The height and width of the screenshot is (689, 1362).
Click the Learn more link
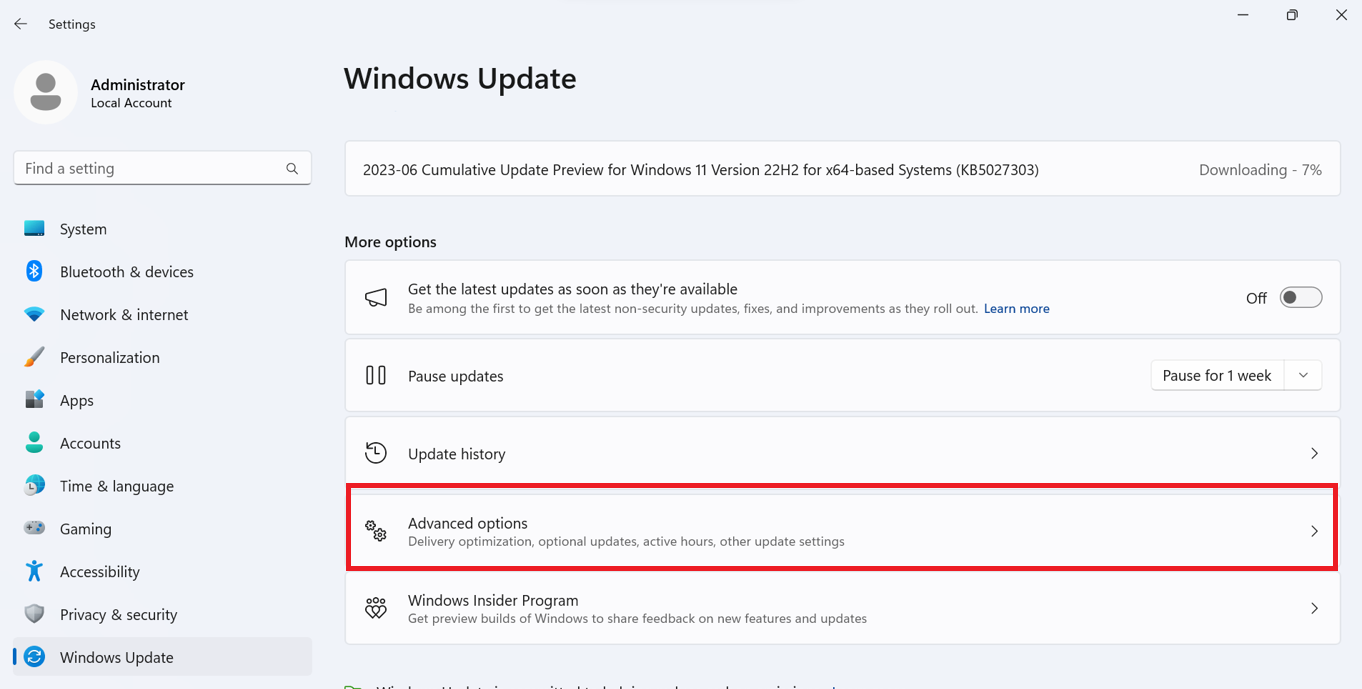1016,308
